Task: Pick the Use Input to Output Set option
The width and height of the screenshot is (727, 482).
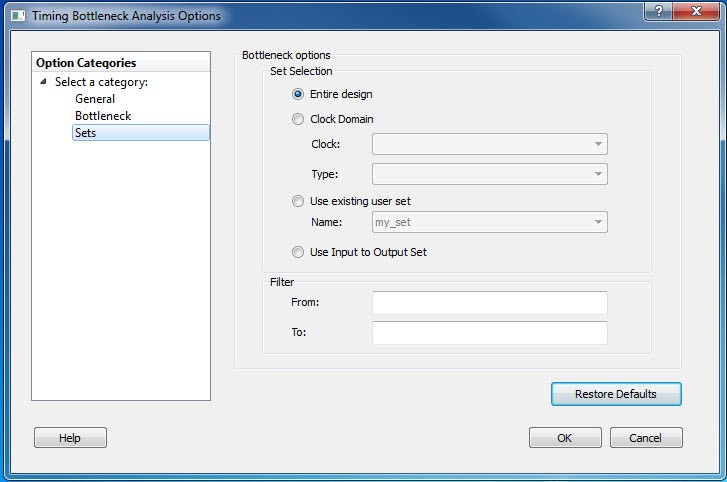Action: click(x=298, y=252)
